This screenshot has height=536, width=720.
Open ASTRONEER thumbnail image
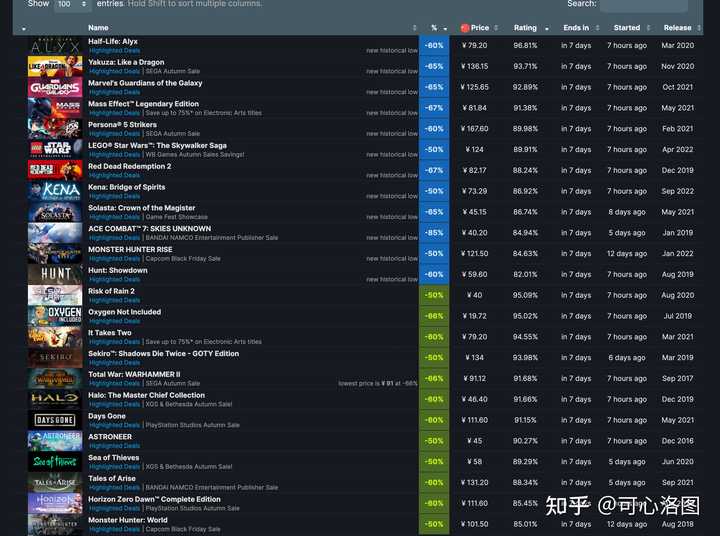click(x=55, y=441)
